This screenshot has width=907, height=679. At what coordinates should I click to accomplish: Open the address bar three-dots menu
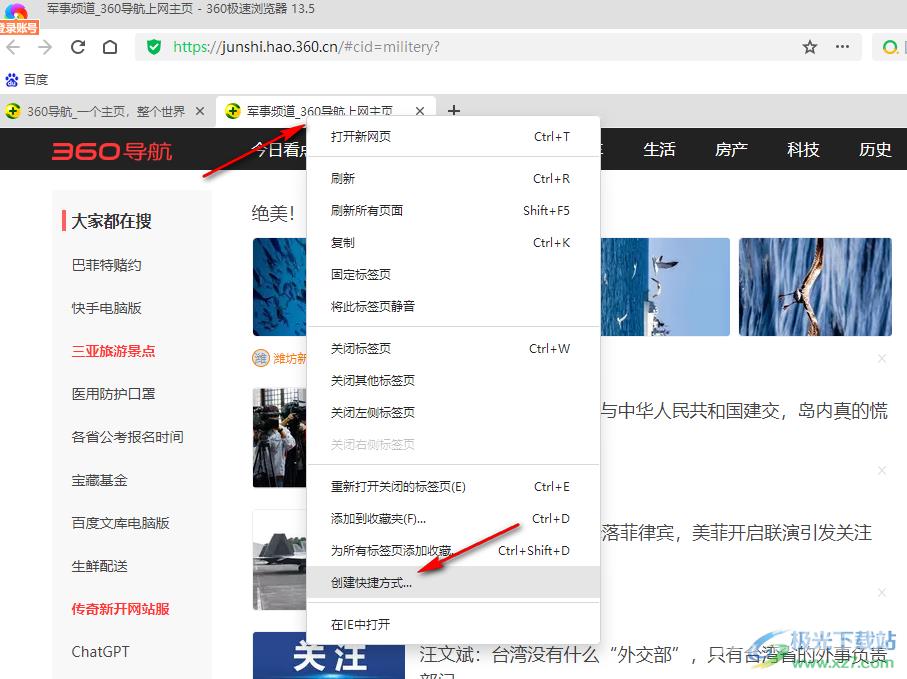[x=842, y=46]
